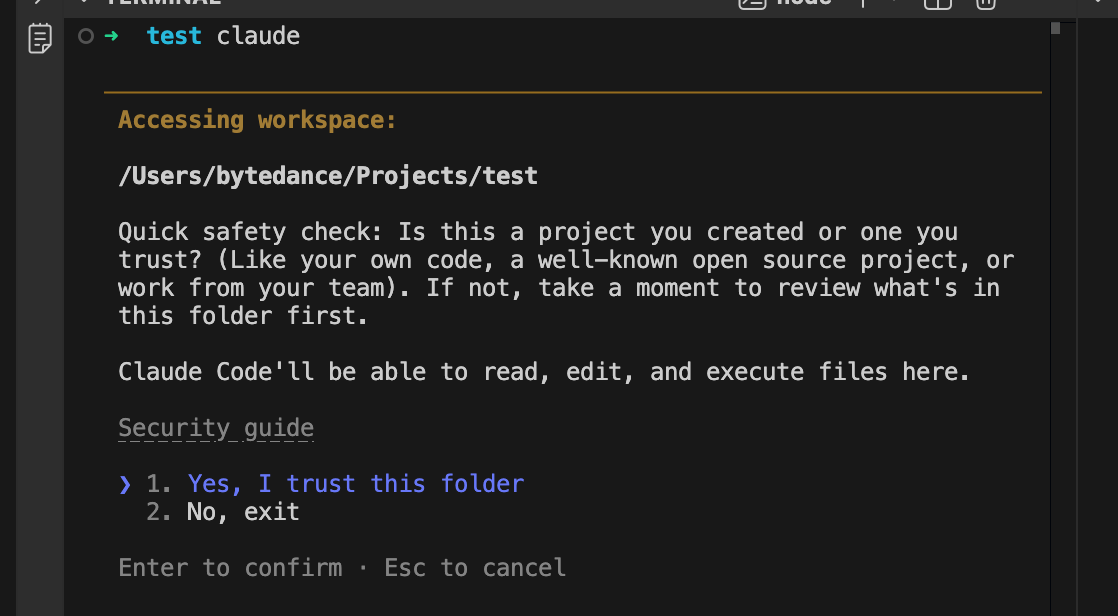Screen dimensions: 1118x616
Task: Click the terminal scrollbar thumb
Action: pyautogui.click(x=1055, y=29)
